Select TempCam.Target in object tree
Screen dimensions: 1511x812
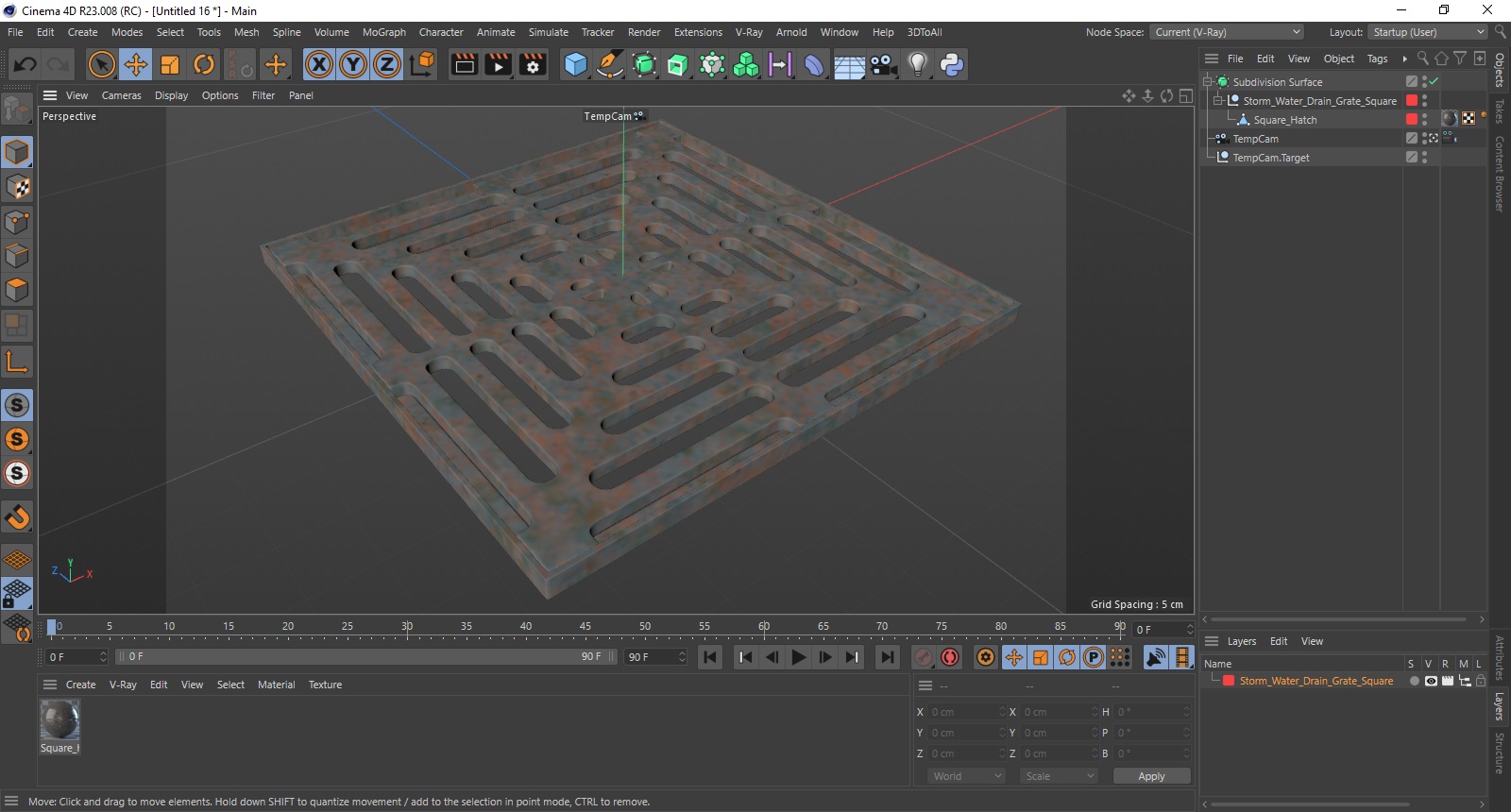point(1270,158)
